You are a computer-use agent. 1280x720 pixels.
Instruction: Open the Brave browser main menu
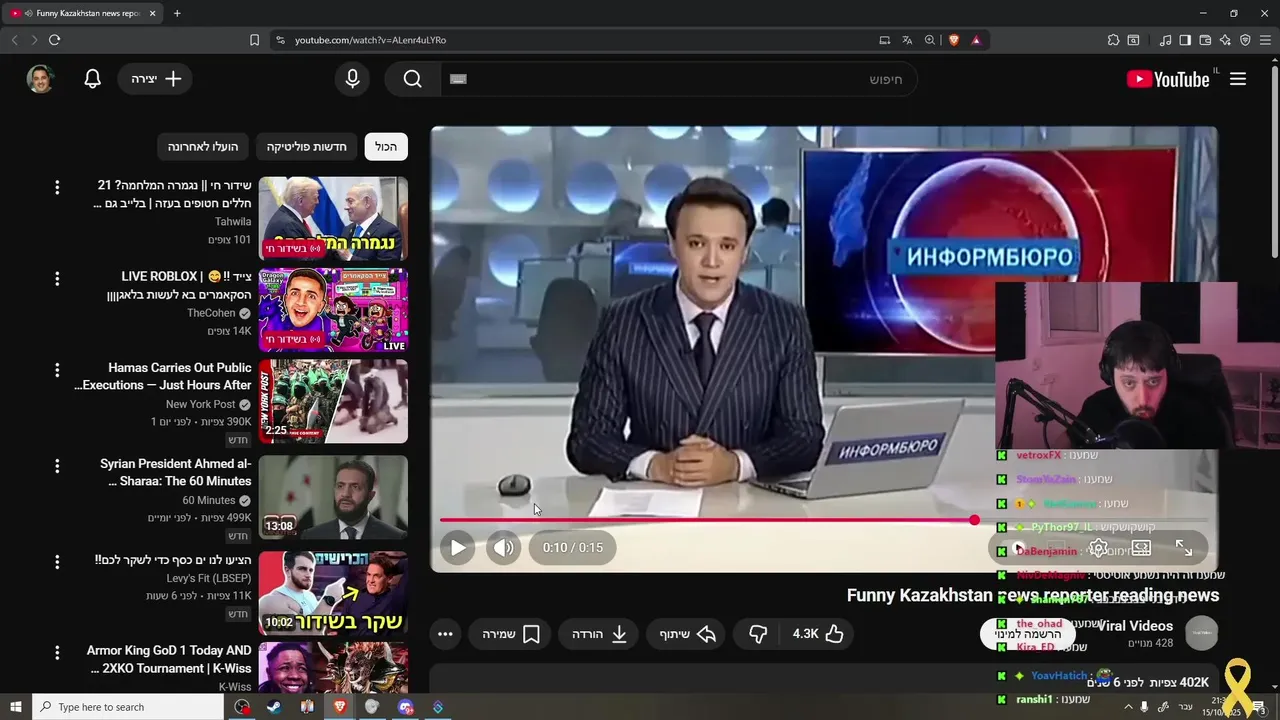point(1265,40)
